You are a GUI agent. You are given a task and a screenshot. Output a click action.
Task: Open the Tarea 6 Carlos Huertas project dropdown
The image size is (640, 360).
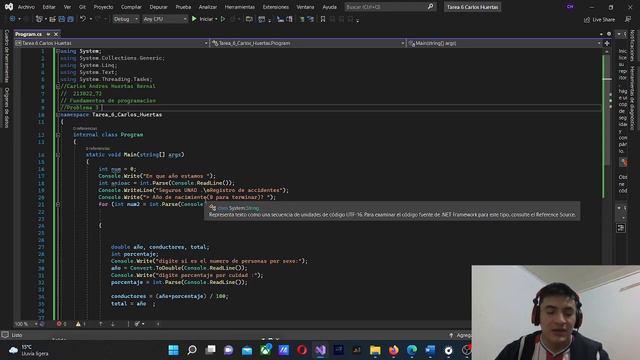112,43
